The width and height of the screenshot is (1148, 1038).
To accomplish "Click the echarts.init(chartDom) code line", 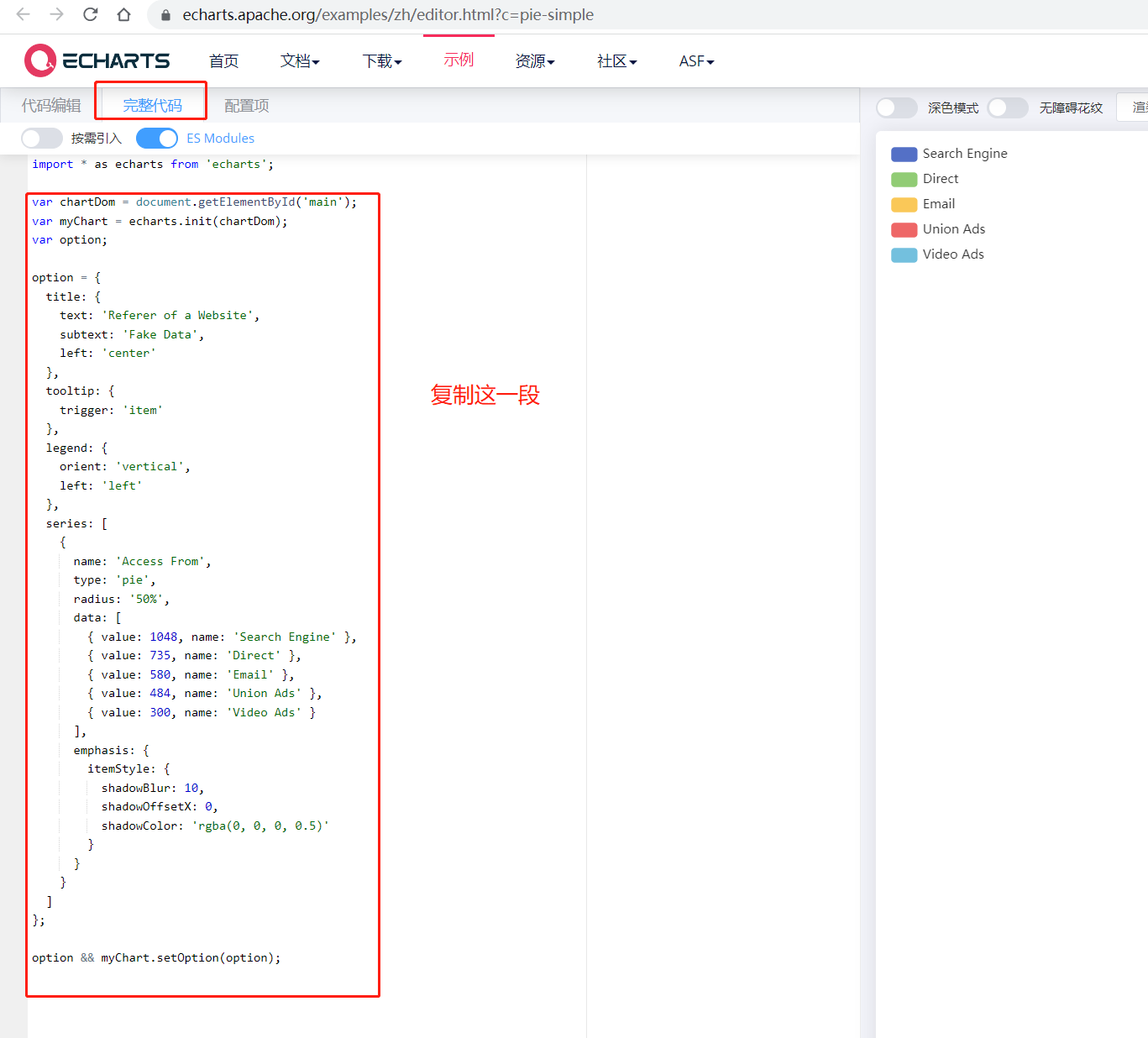I will (x=160, y=221).
